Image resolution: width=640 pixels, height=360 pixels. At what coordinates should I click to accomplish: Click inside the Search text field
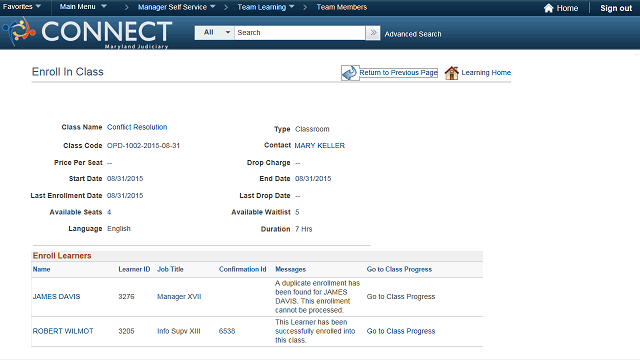coord(300,33)
